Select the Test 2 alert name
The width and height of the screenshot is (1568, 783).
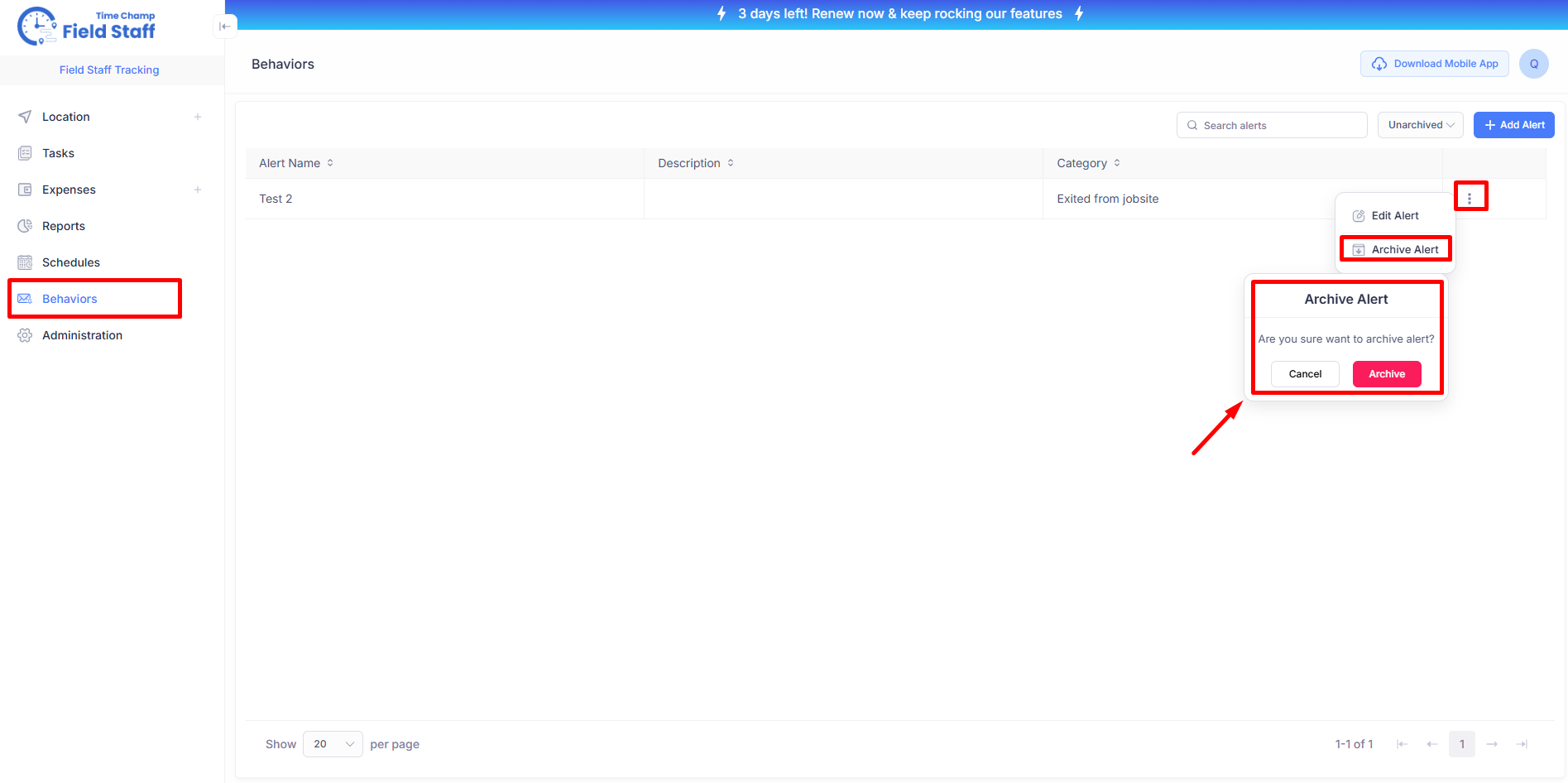276,199
